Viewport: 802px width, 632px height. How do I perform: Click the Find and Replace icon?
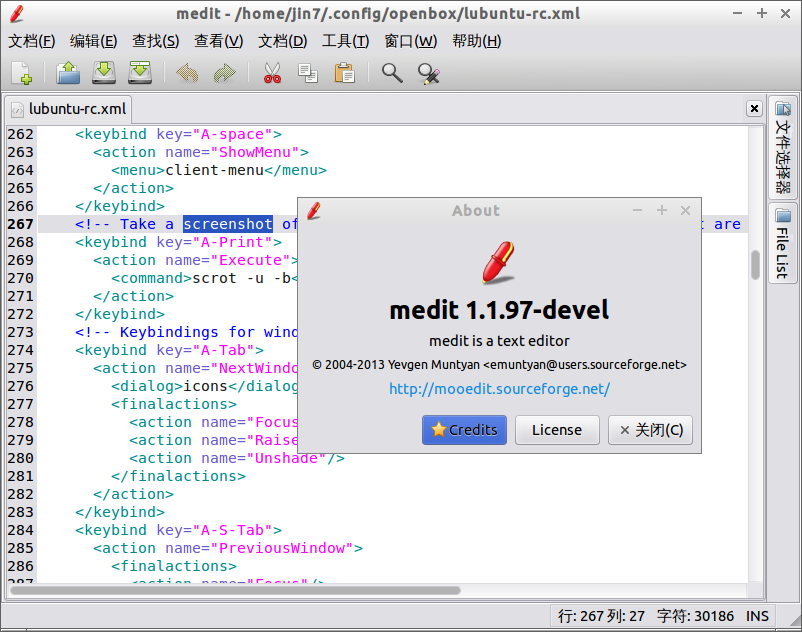coord(429,73)
